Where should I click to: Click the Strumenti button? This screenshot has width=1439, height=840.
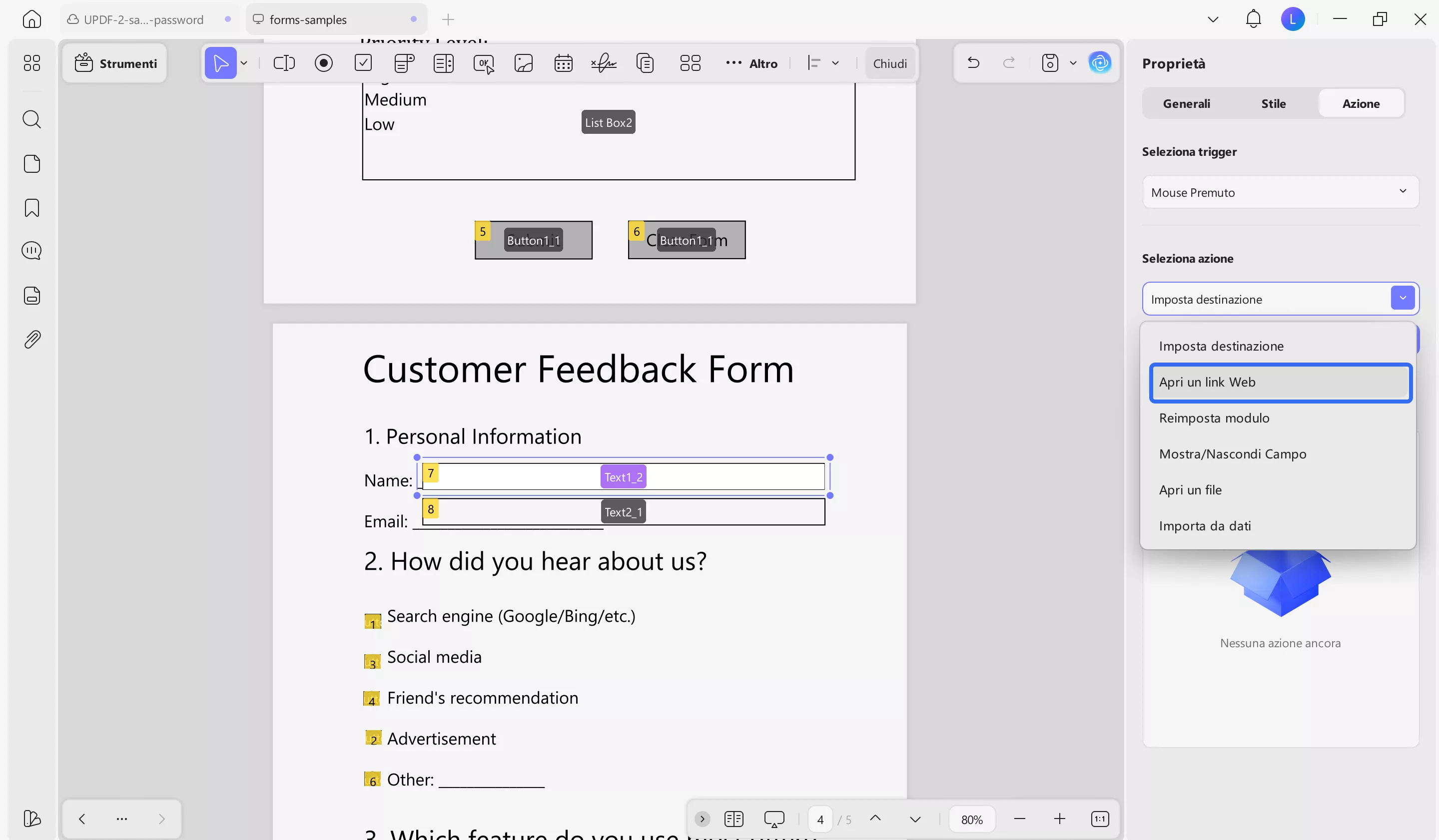click(116, 63)
